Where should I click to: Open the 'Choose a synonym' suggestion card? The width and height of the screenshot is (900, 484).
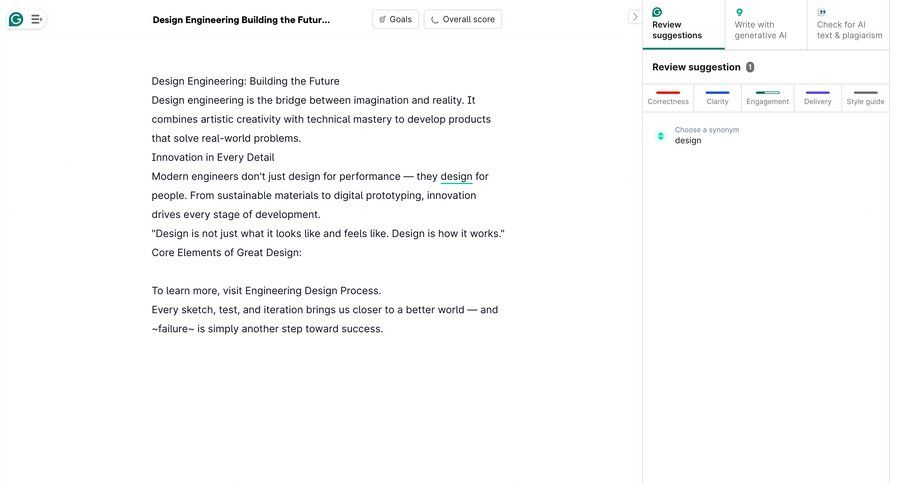pyautogui.click(x=766, y=135)
